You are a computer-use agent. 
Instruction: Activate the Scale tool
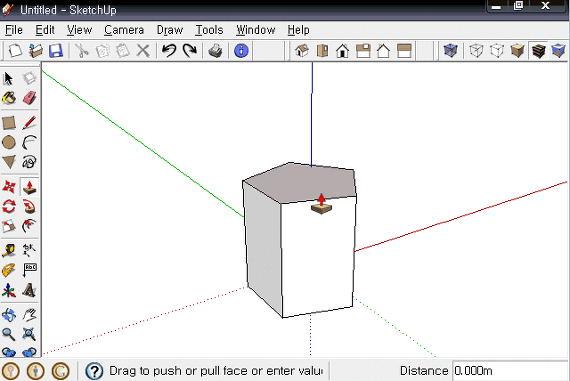(9, 226)
